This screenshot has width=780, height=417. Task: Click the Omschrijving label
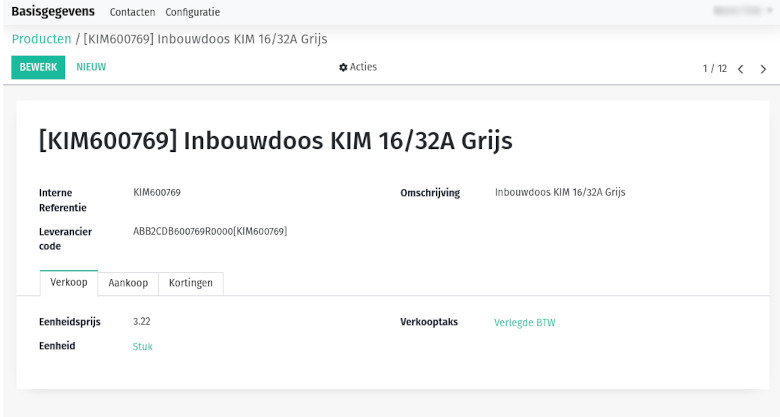click(x=430, y=193)
